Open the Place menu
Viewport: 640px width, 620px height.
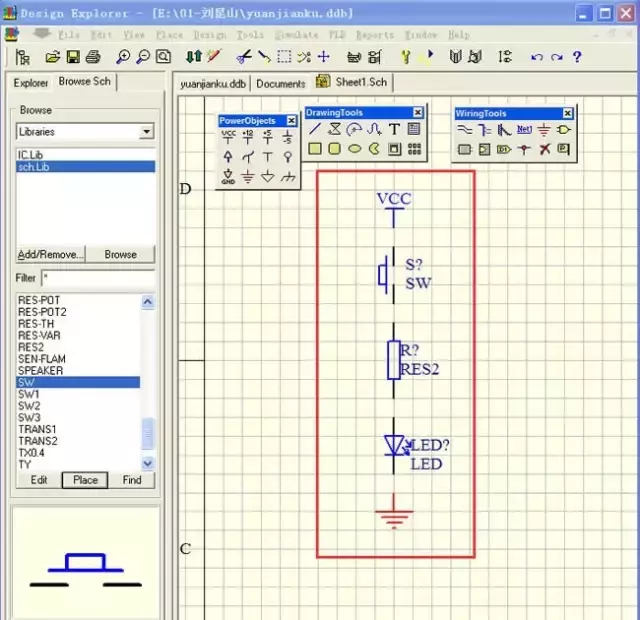point(169,35)
